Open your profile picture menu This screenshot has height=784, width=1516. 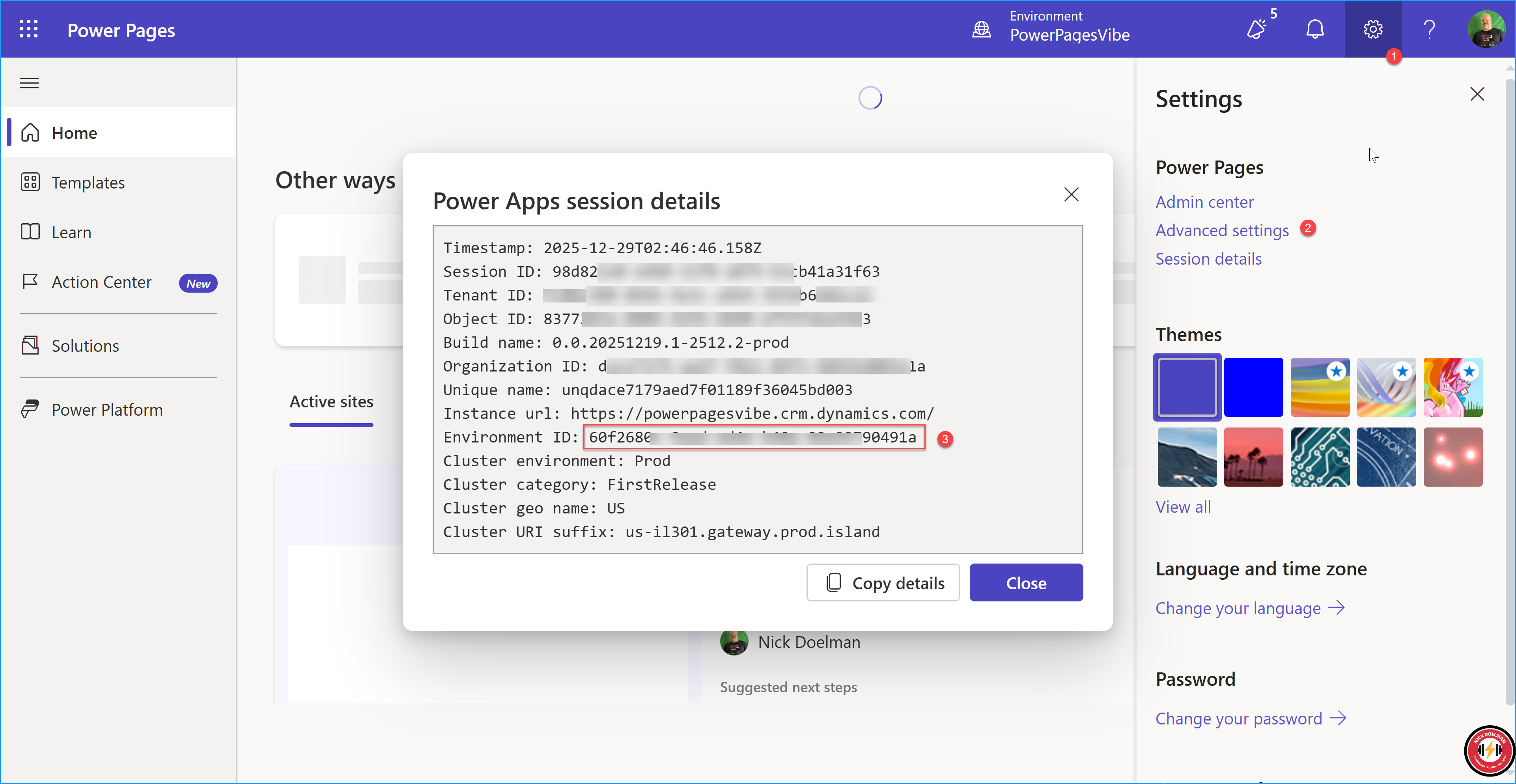tap(1486, 29)
